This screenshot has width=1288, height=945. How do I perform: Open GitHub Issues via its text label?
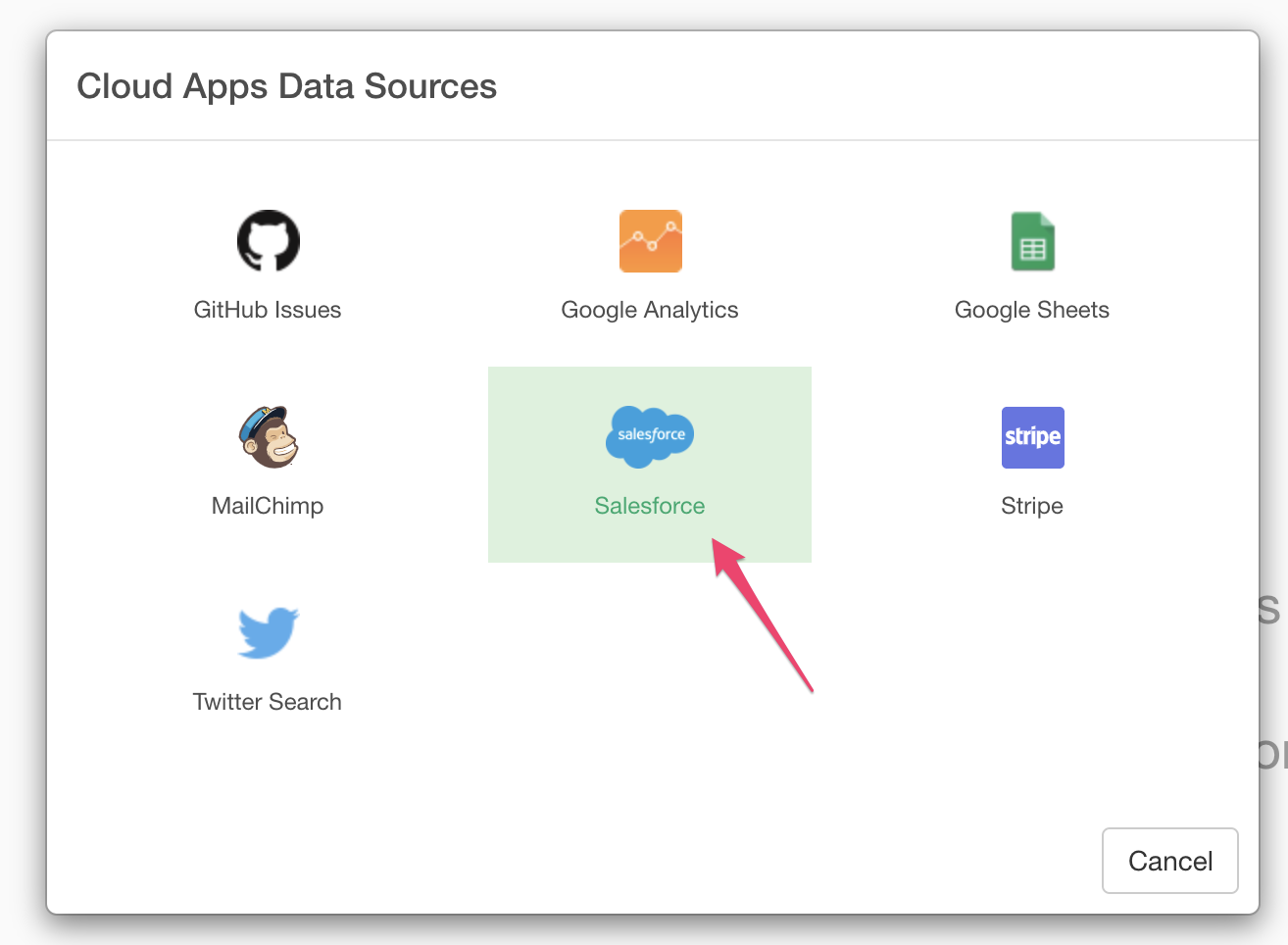268,310
